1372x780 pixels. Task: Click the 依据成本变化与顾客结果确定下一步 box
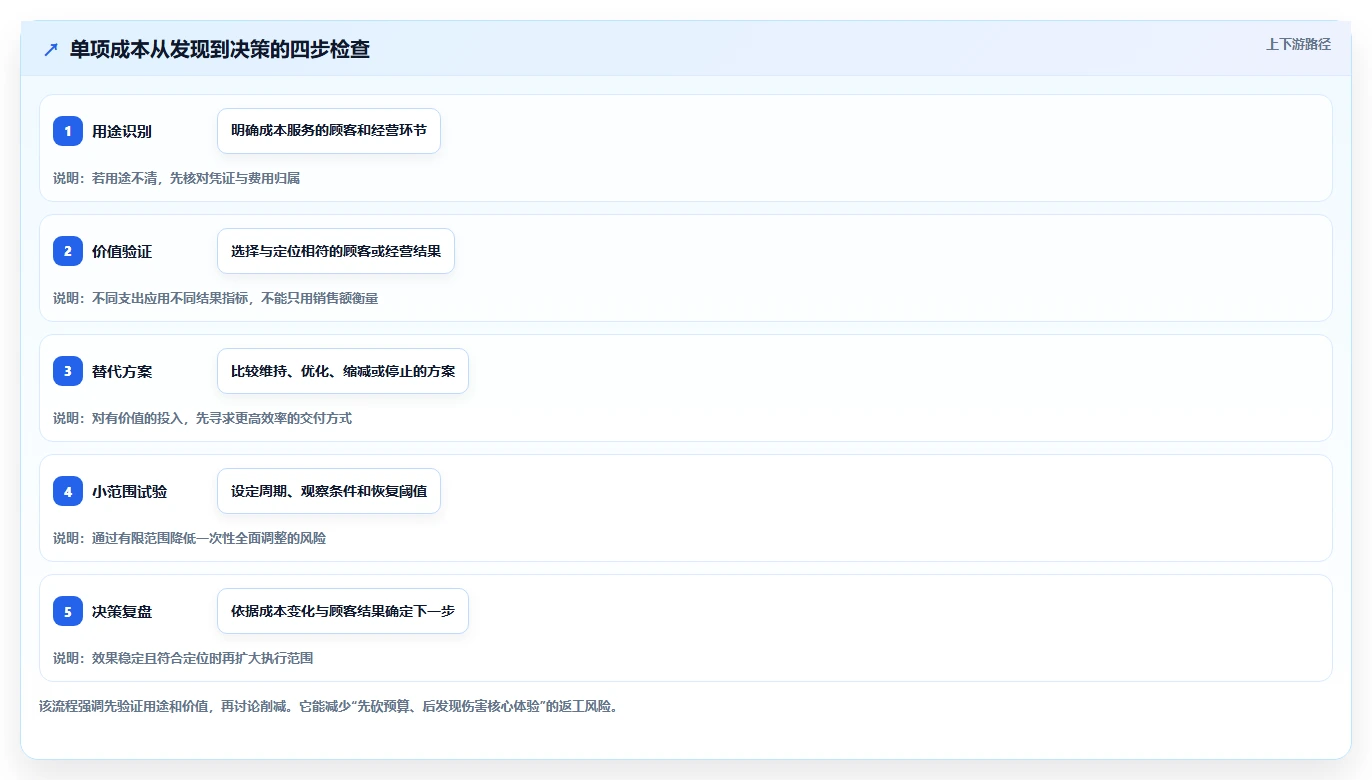point(343,611)
